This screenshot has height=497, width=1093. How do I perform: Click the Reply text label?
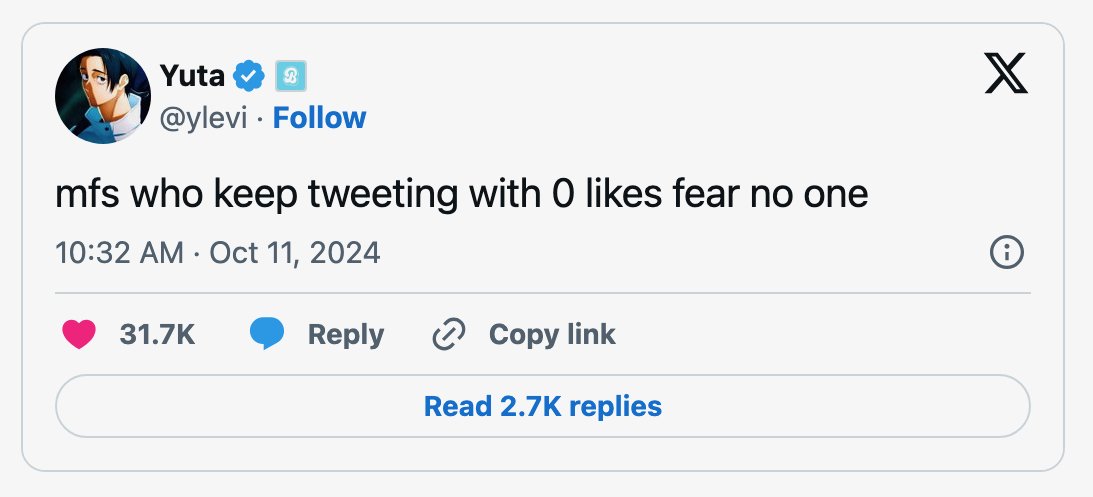click(x=346, y=335)
